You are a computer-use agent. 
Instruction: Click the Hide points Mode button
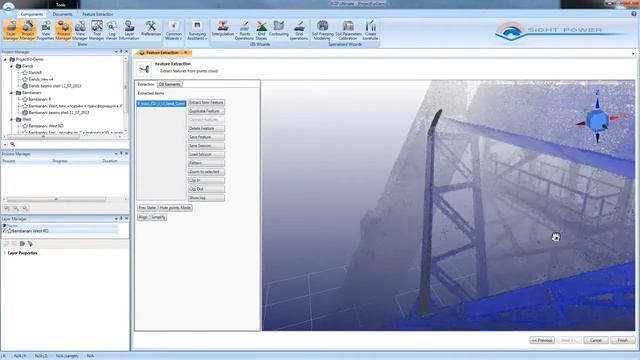175,208
